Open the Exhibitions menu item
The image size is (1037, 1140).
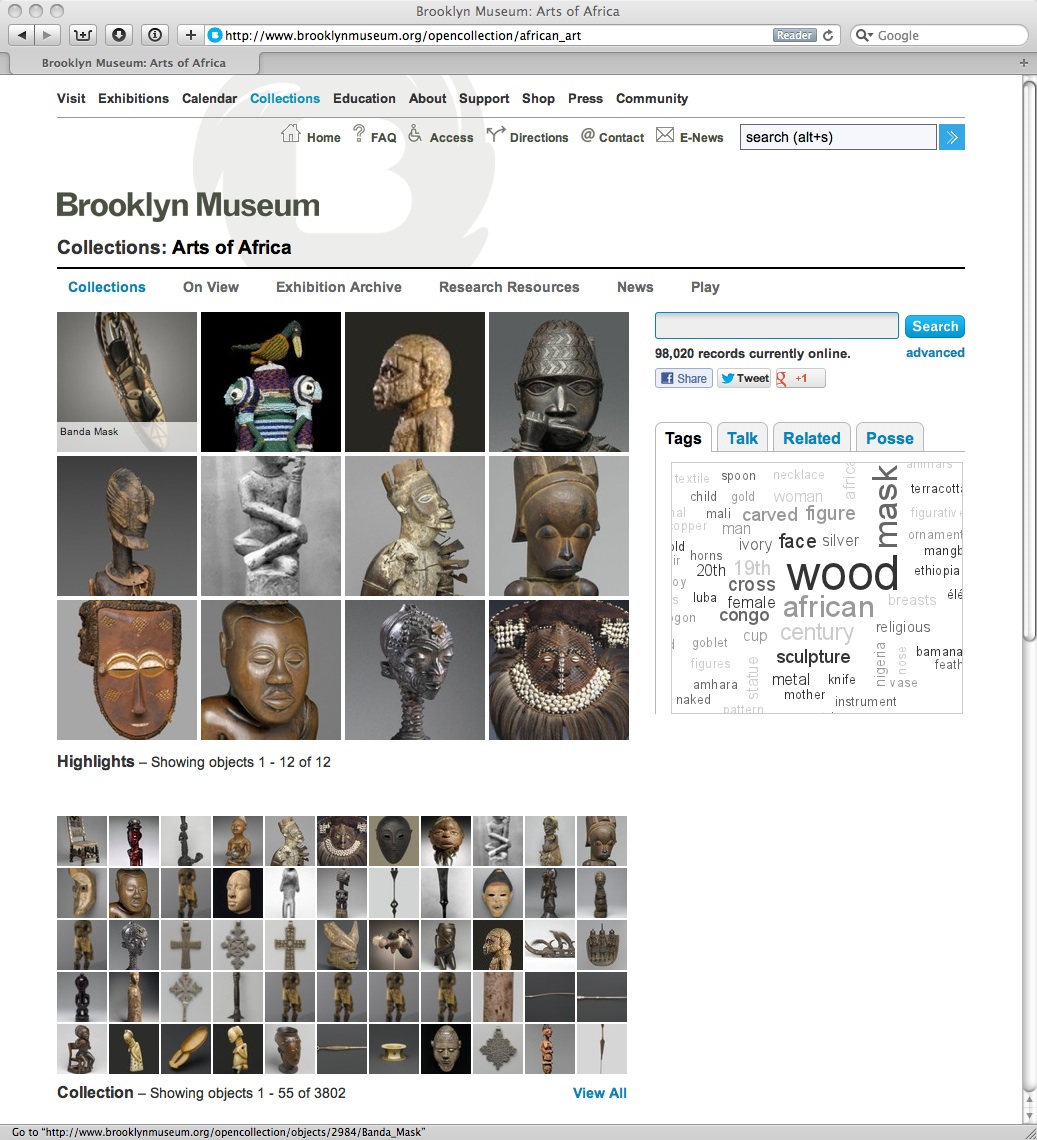coord(133,98)
